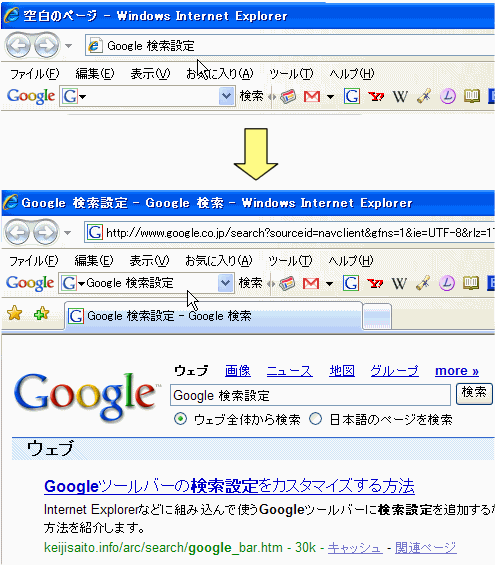Select Google 検索設定 - Google 検索 tab

pyautogui.click(x=213, y=316)
